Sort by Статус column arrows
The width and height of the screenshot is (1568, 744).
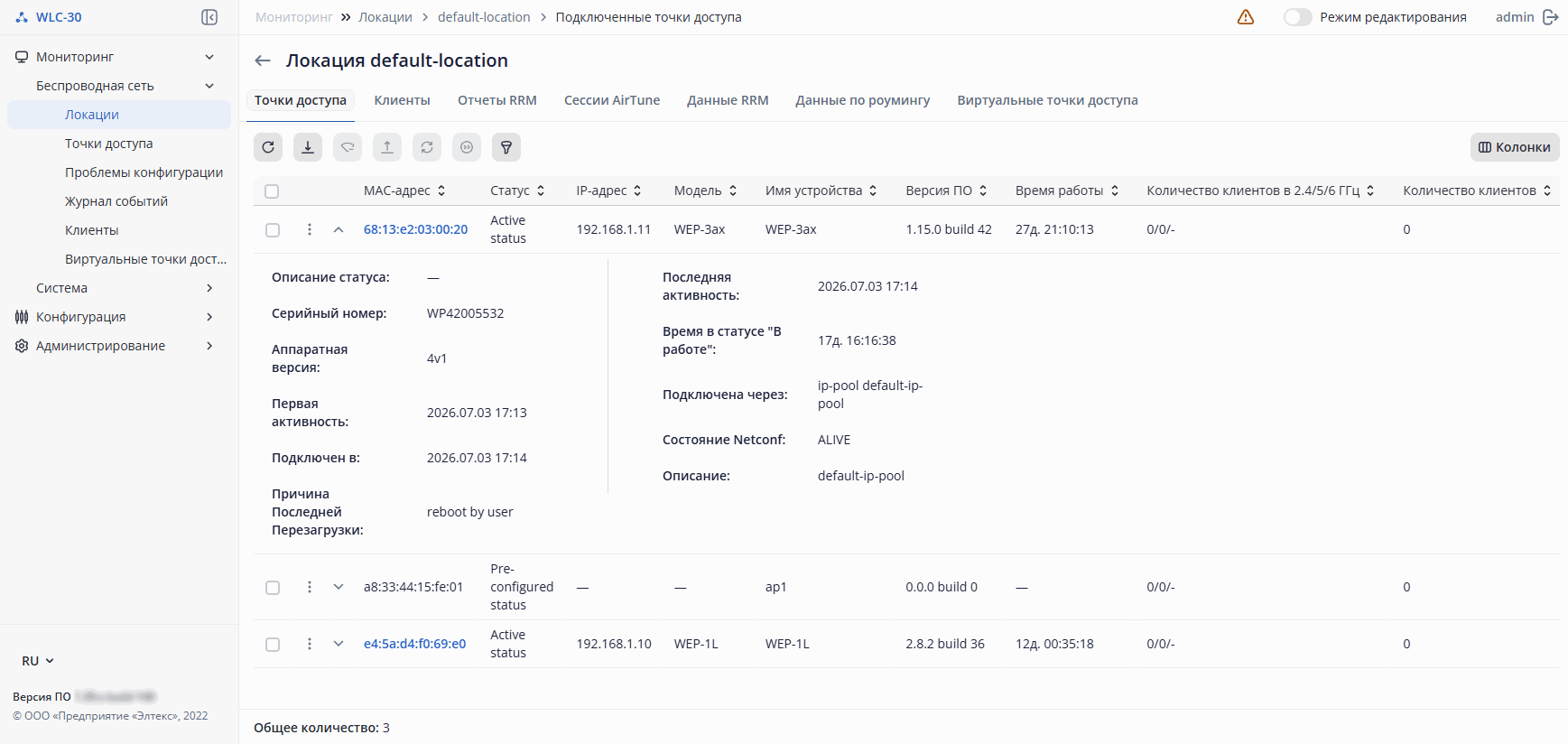[x=541, y=191]
